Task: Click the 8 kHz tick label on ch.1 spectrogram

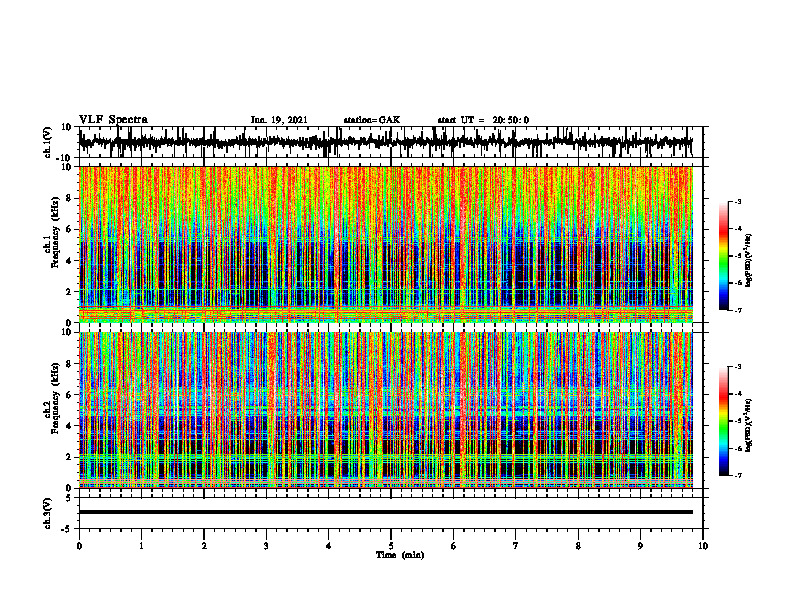Action: [x=69, y=198]
